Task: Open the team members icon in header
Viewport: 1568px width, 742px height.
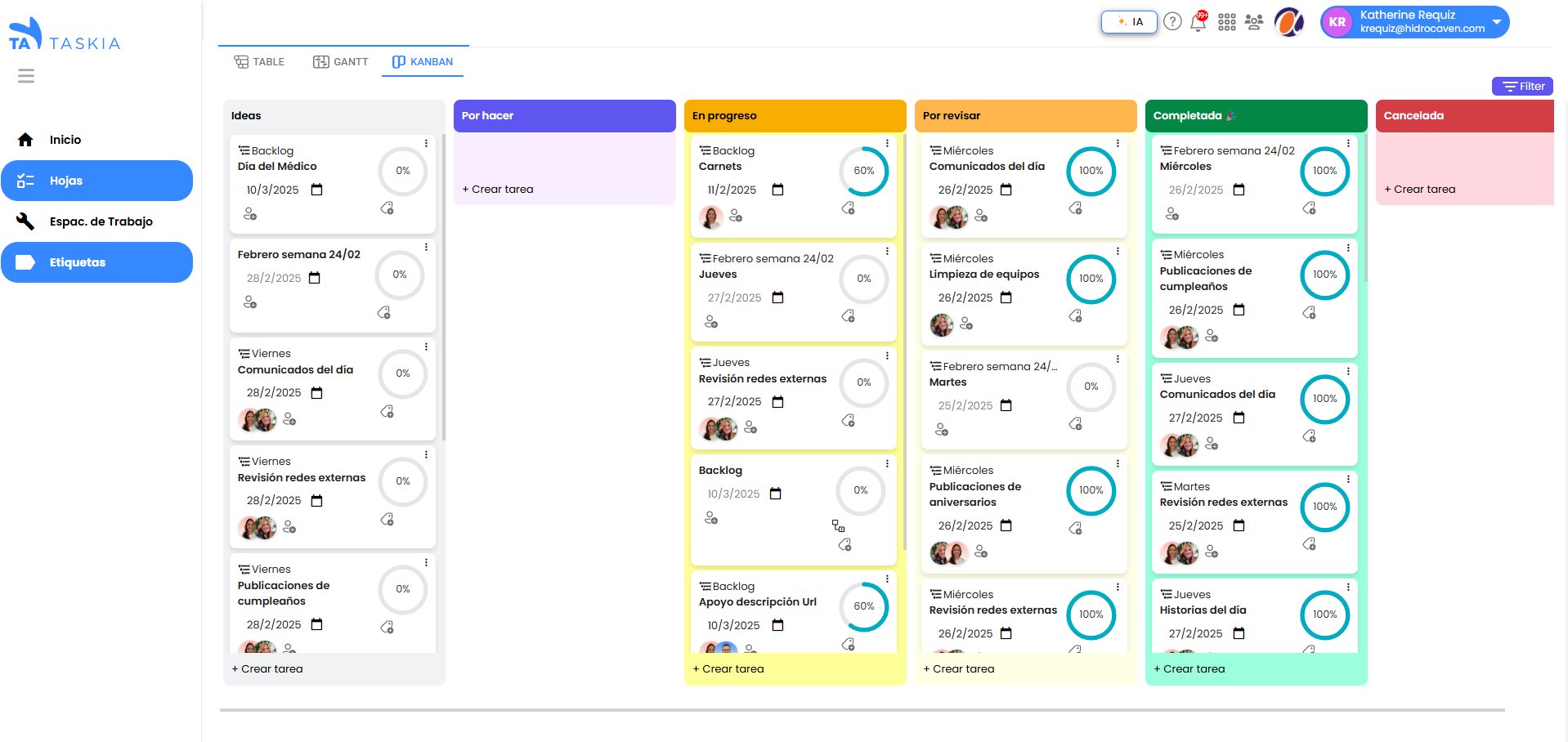Action: click(x=1253, y=22)
